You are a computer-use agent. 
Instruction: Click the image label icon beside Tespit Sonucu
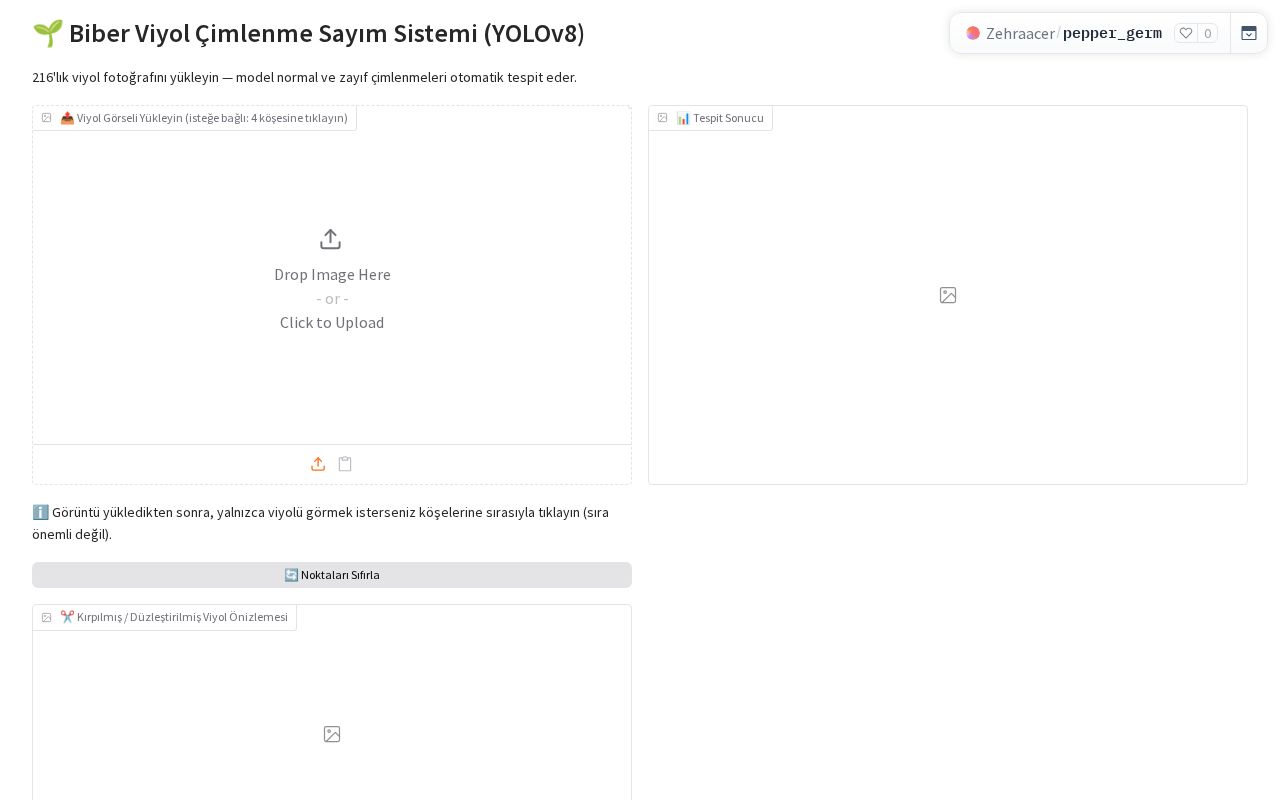[662, 118]
